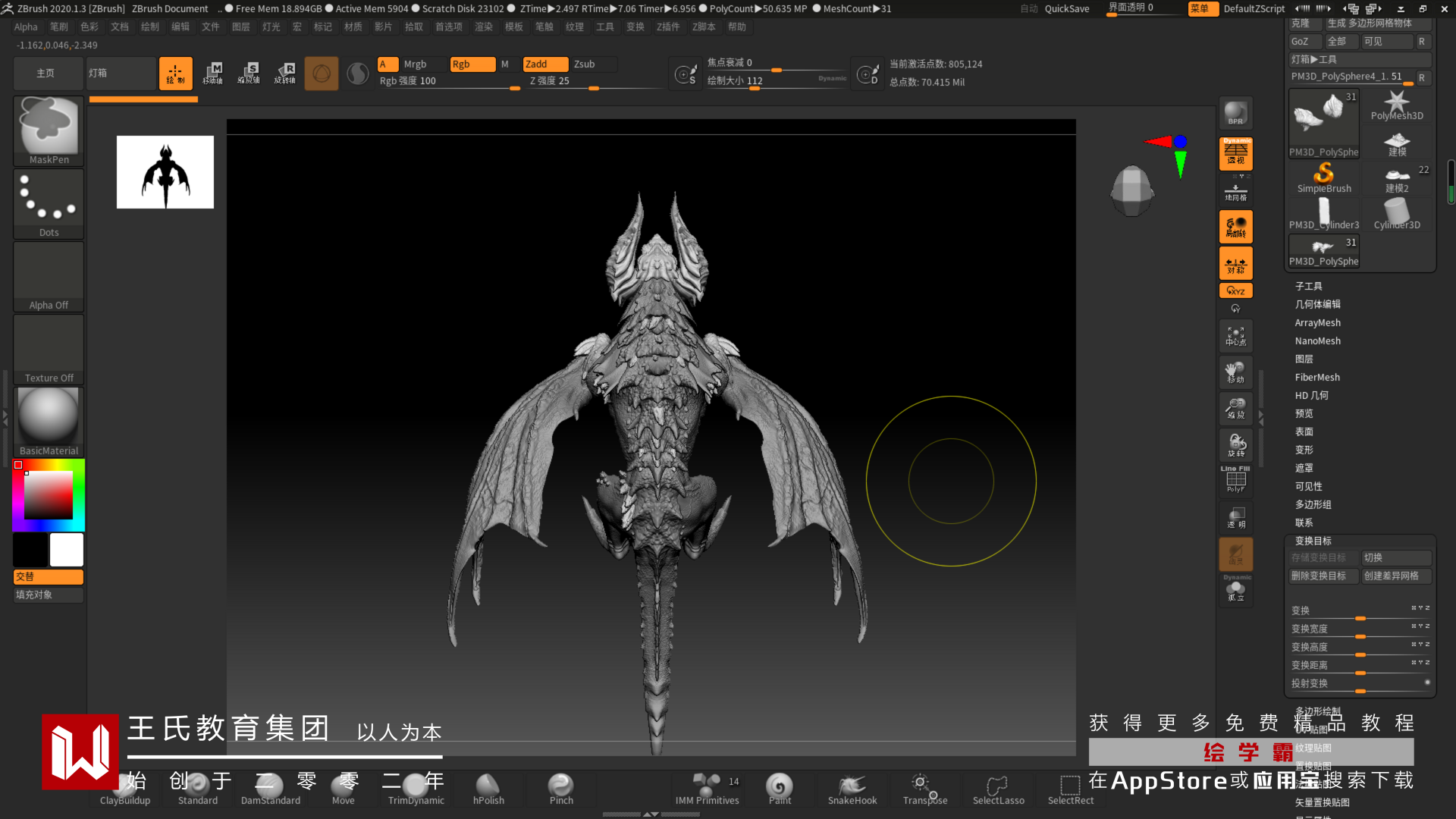1456x819 pixels.
Task: Click the white secondary color swatch
Action: pos(67,550)
